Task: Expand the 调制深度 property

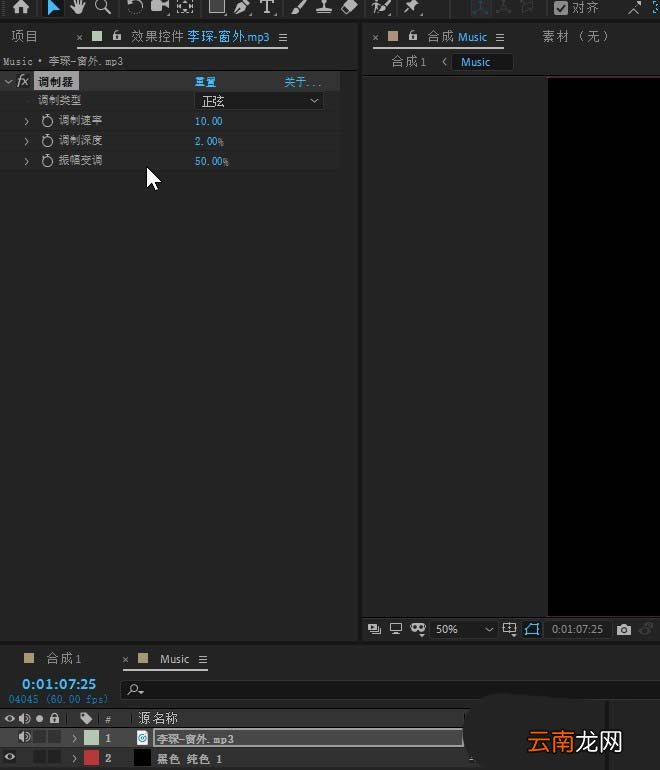Action: 27,141
